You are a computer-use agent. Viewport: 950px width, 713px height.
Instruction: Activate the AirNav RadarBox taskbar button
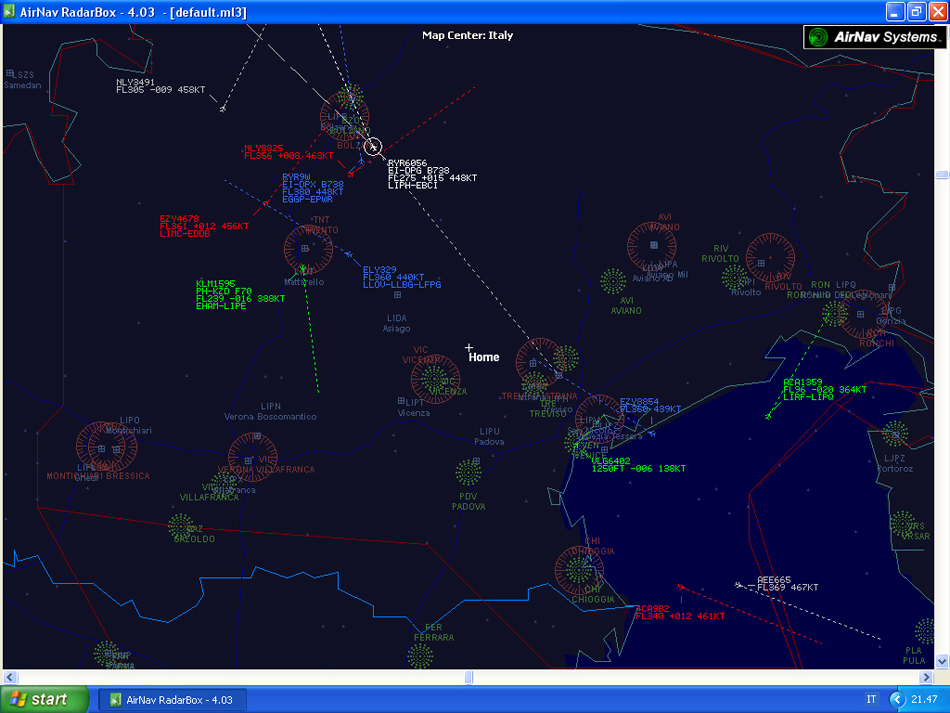point(172,700)
